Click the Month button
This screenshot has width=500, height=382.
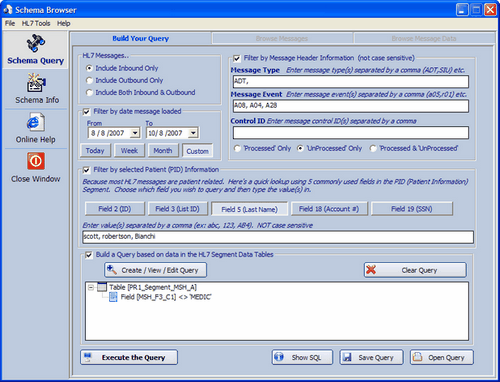point(163,151)
